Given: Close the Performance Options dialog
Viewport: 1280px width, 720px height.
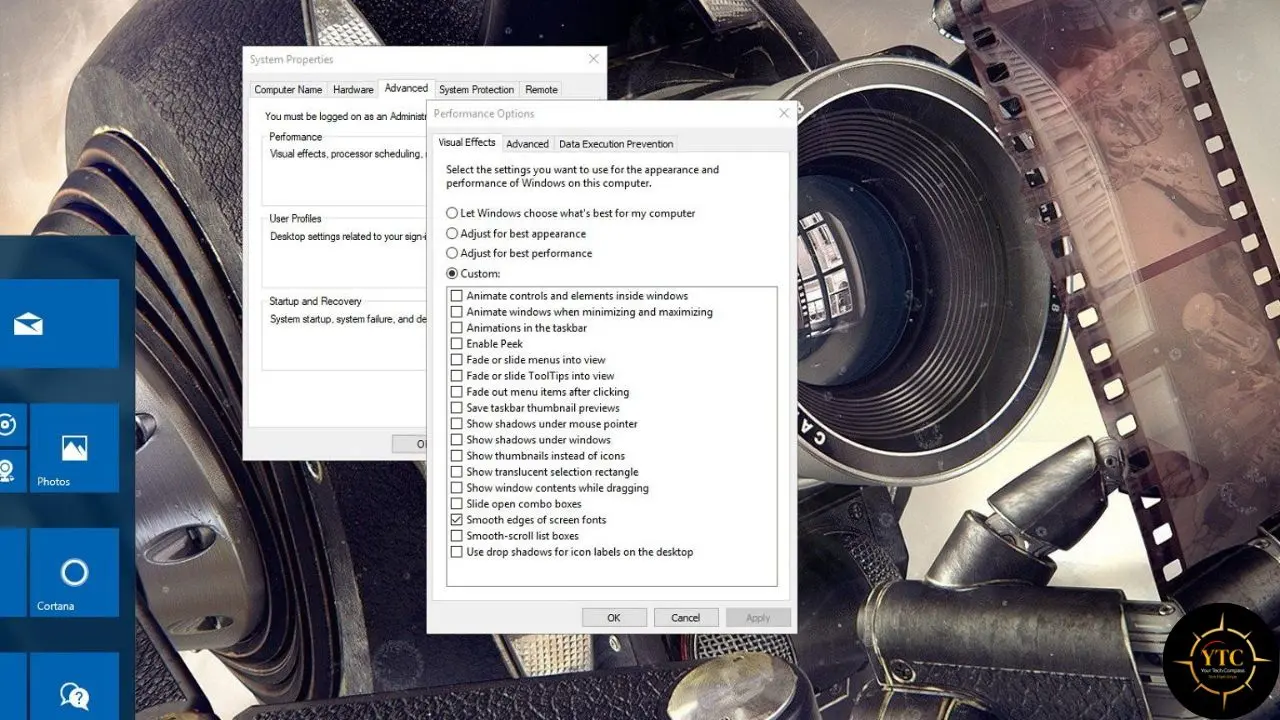Looking at the screenshot, I should (x=784, y=114).
